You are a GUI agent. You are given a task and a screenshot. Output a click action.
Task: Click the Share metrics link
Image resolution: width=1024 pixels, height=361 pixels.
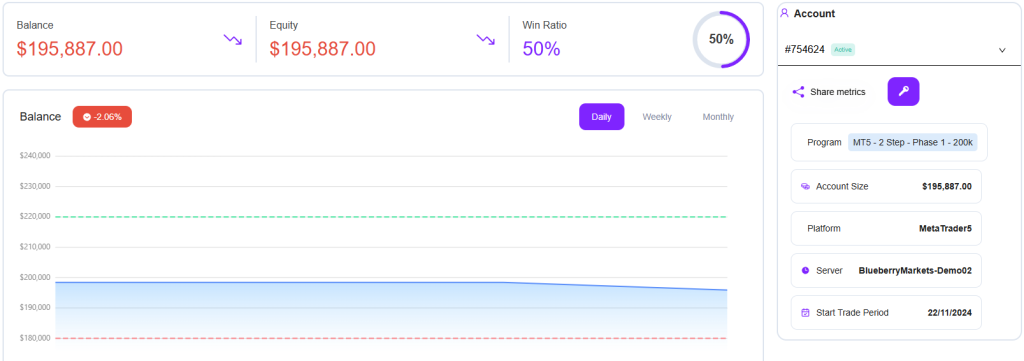838,92
